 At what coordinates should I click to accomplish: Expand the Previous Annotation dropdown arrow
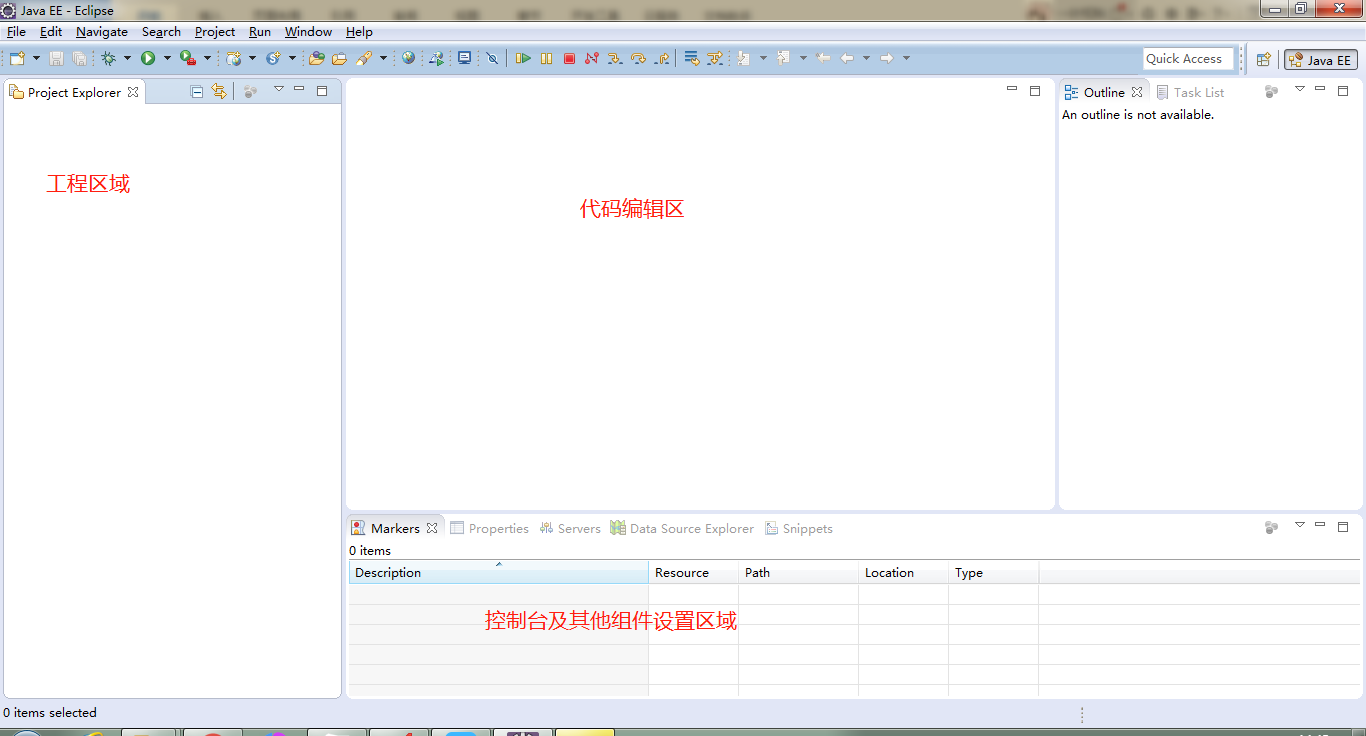[x=803, y=58]
